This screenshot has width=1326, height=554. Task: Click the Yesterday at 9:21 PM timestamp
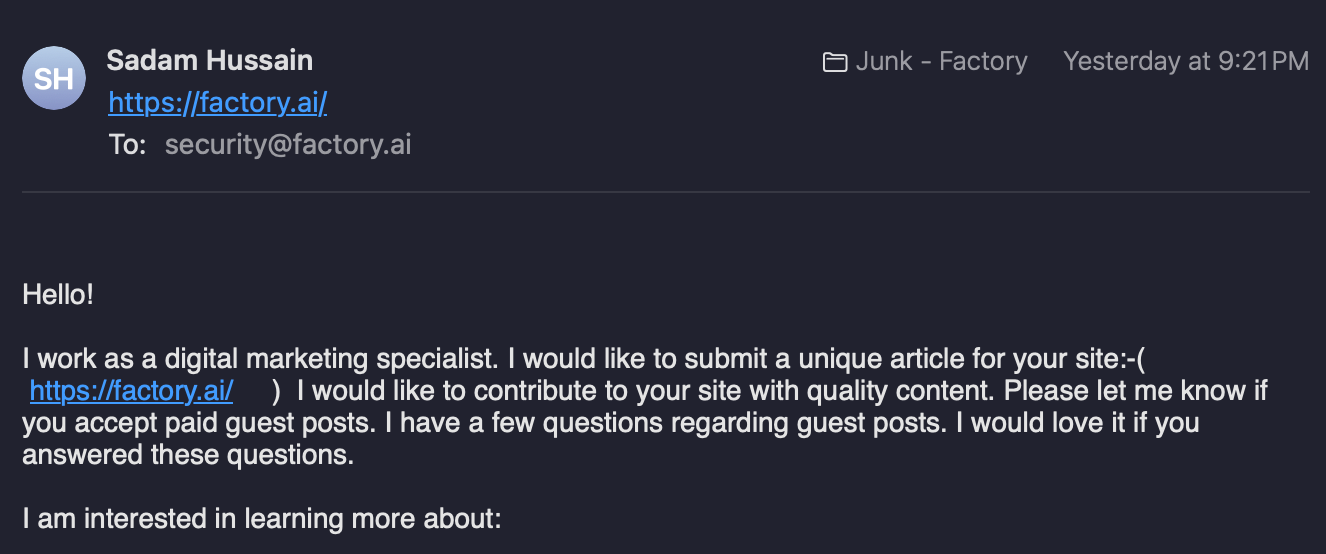point(1185,62)
